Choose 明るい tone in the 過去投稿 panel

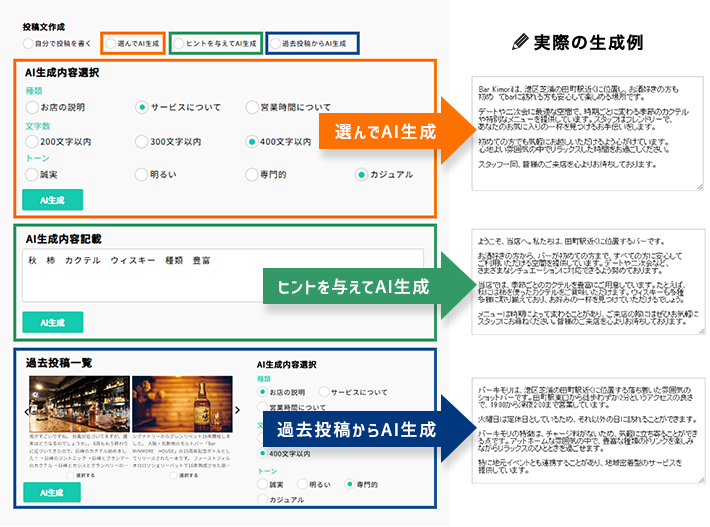pos(302,484)
